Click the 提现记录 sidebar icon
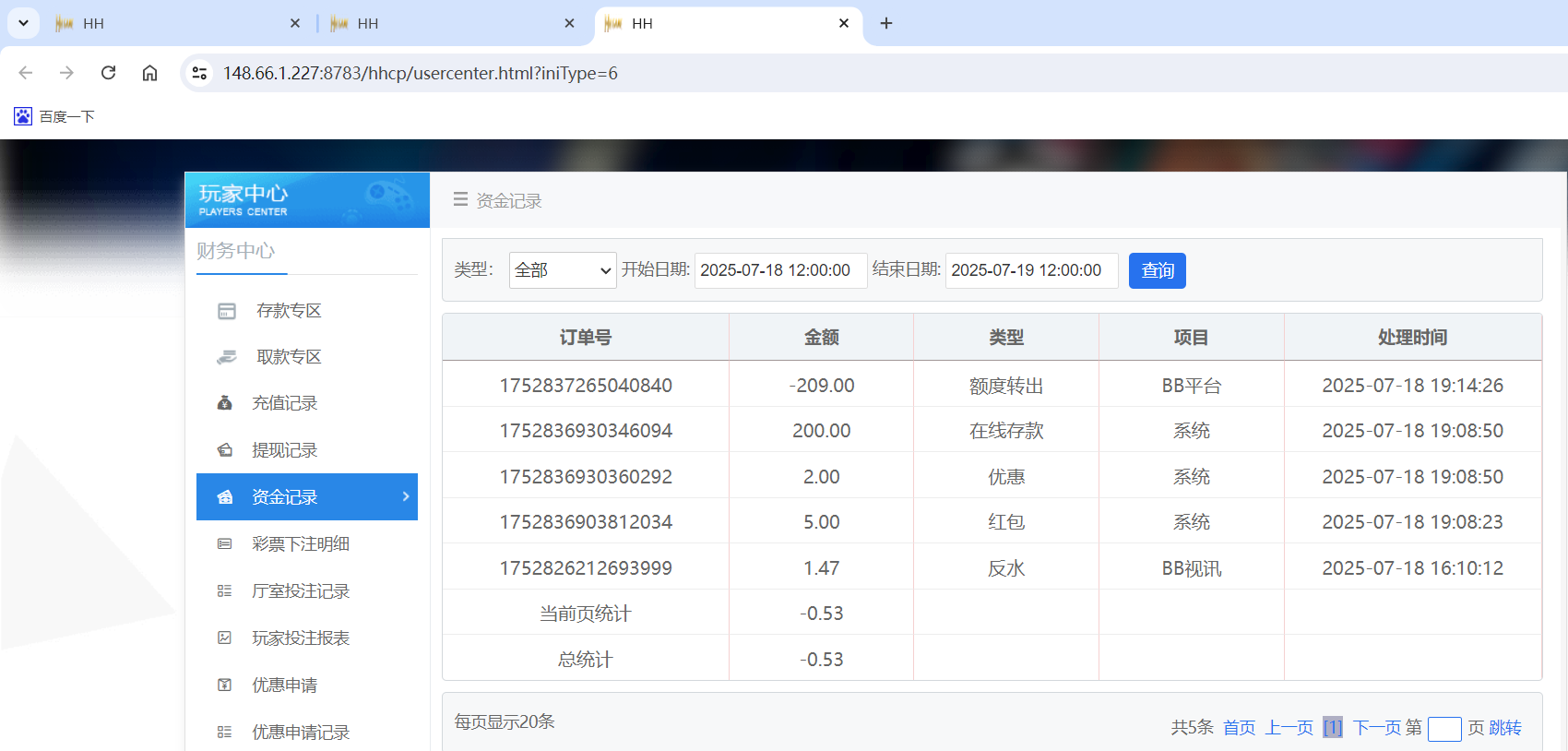The height and width of the screenshot is (751, 1568). click(x=224, y=450)
